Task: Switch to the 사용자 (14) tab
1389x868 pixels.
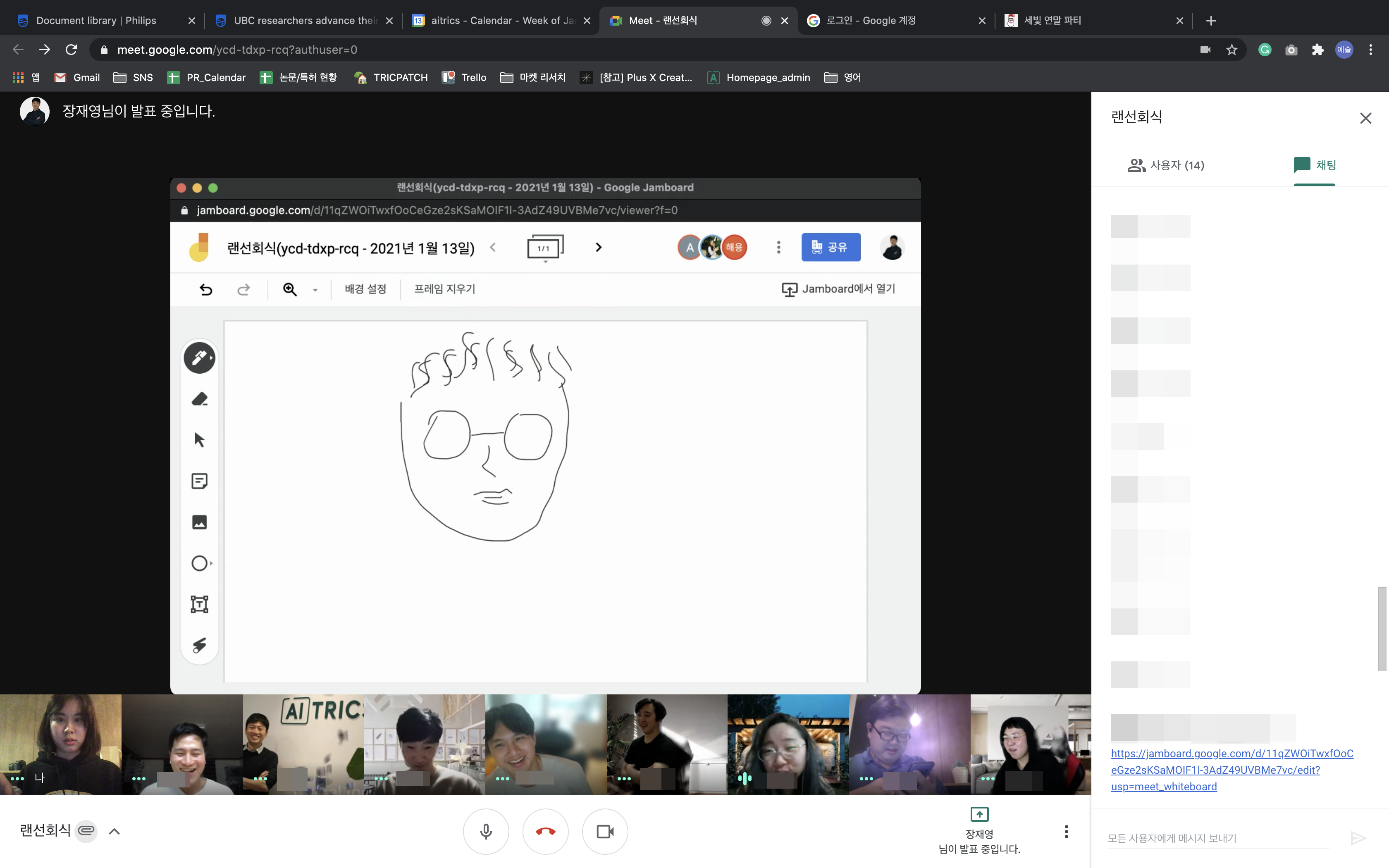Action: (x=1166, y=165)
